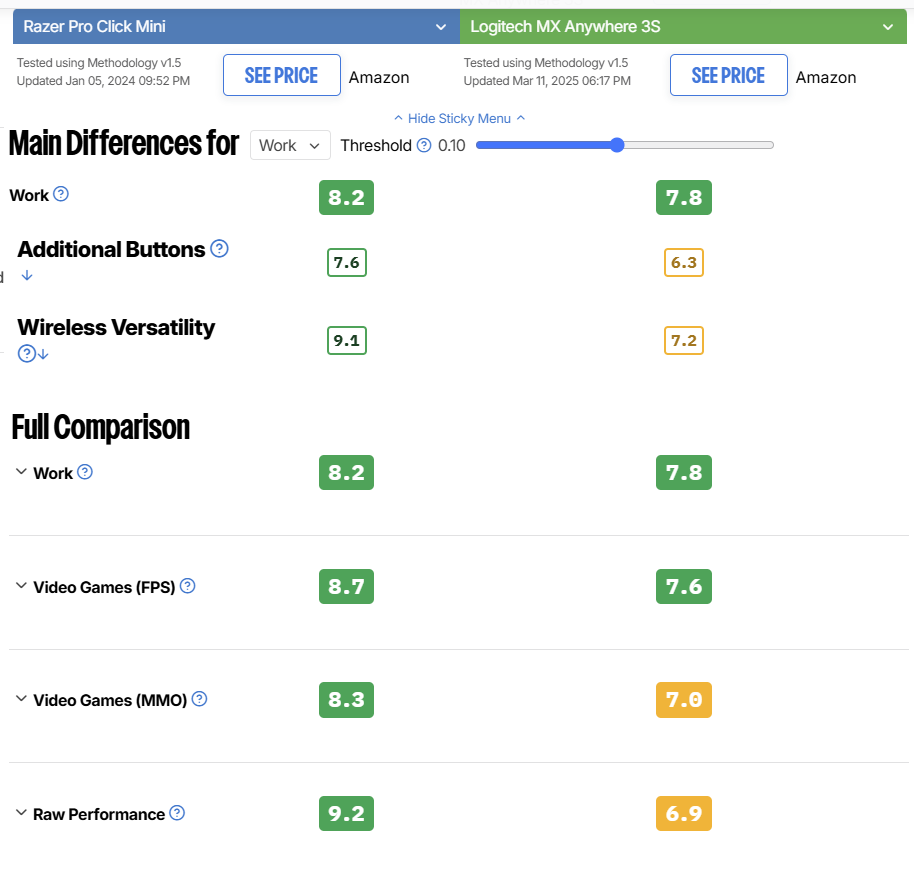Click the down arrow under Additional Buttons
The image size is (914, 874).
[x=27, y=275]
